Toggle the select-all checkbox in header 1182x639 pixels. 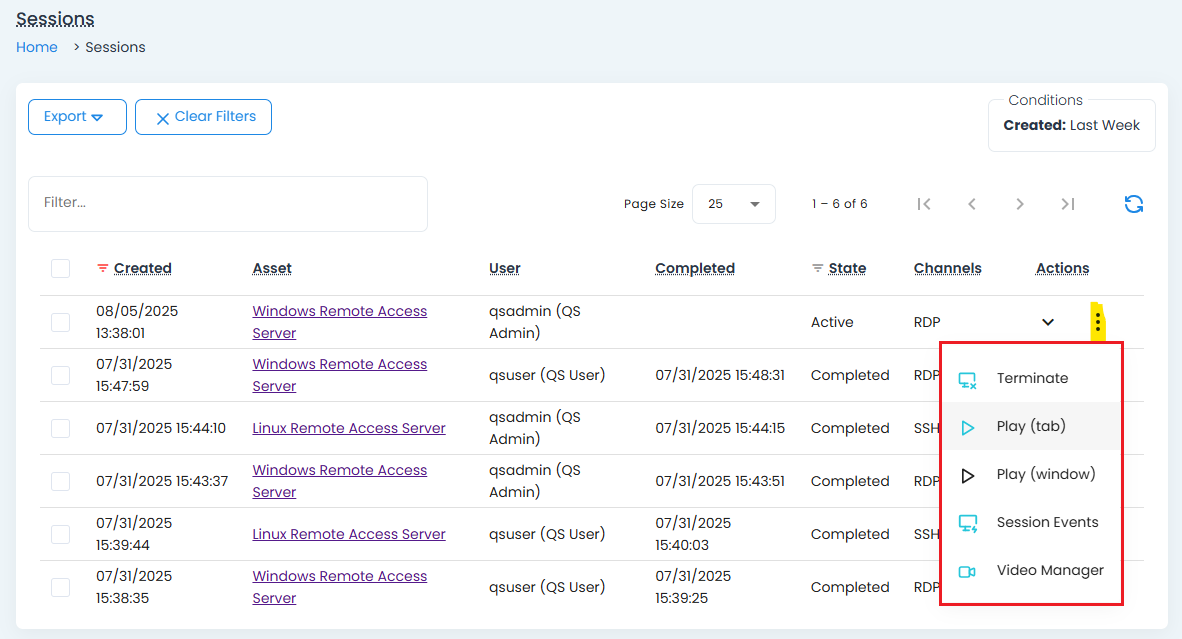[x=61, y=268]
